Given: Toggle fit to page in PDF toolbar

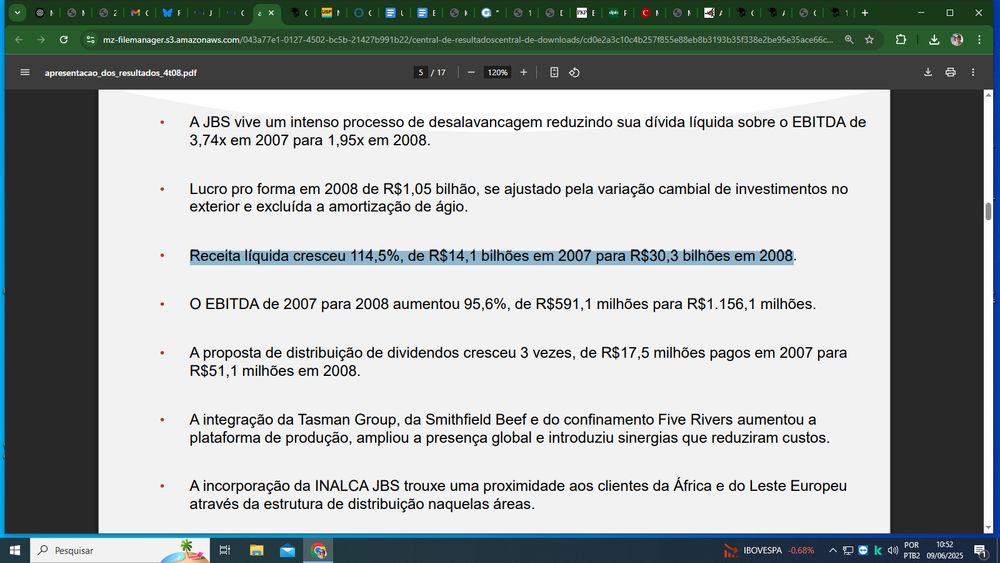Looking at the screenshot, I should 554,73.
